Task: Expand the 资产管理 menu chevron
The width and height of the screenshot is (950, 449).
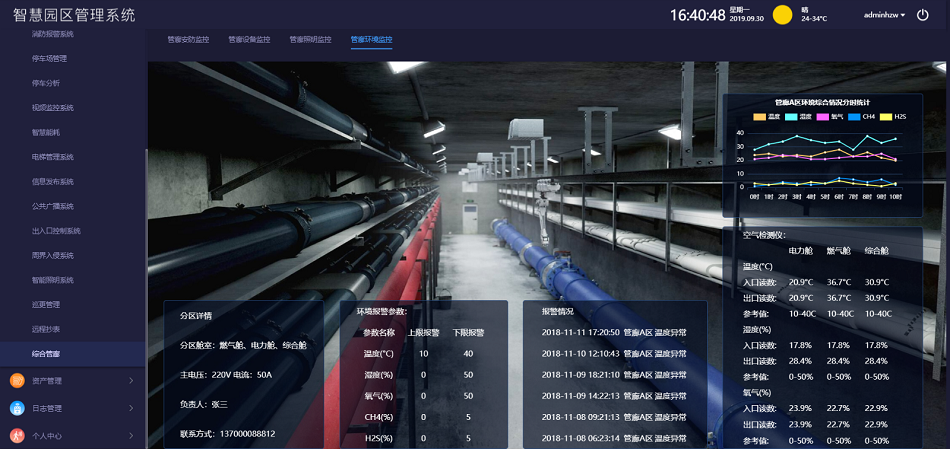Action: coord(131,380)
